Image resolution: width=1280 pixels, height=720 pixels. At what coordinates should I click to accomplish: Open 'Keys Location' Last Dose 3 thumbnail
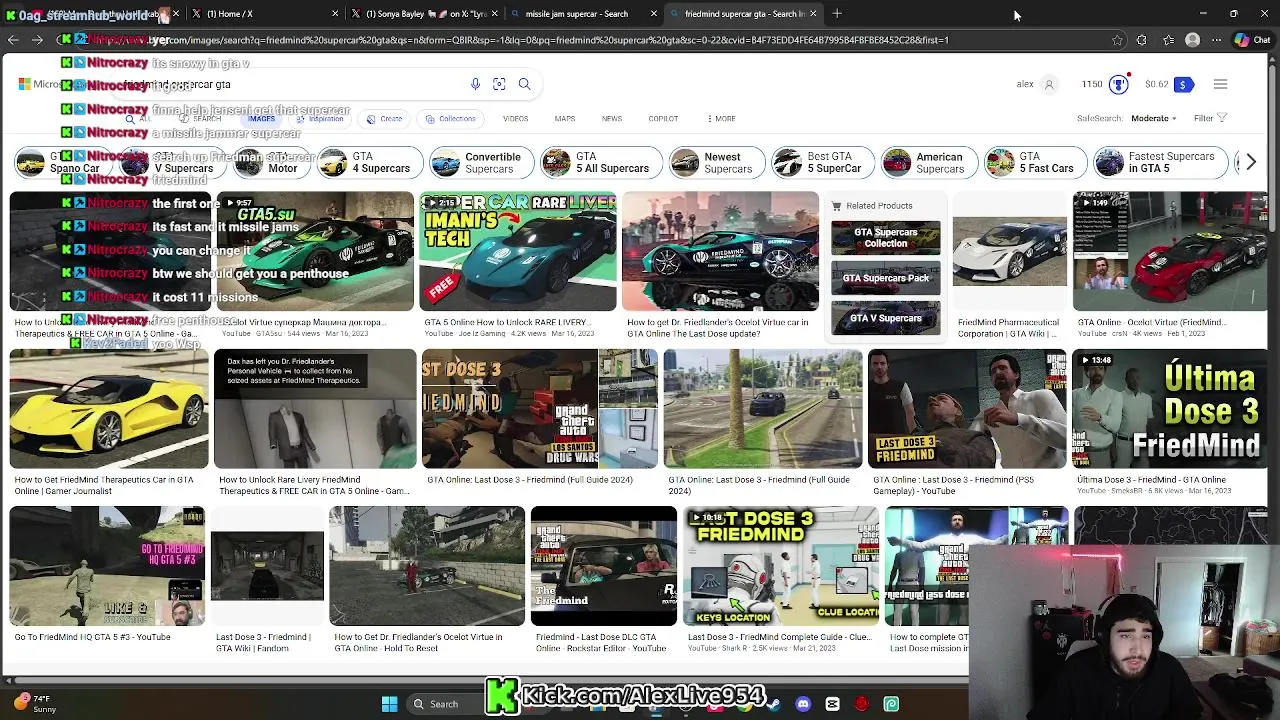(x=781, y=566)
